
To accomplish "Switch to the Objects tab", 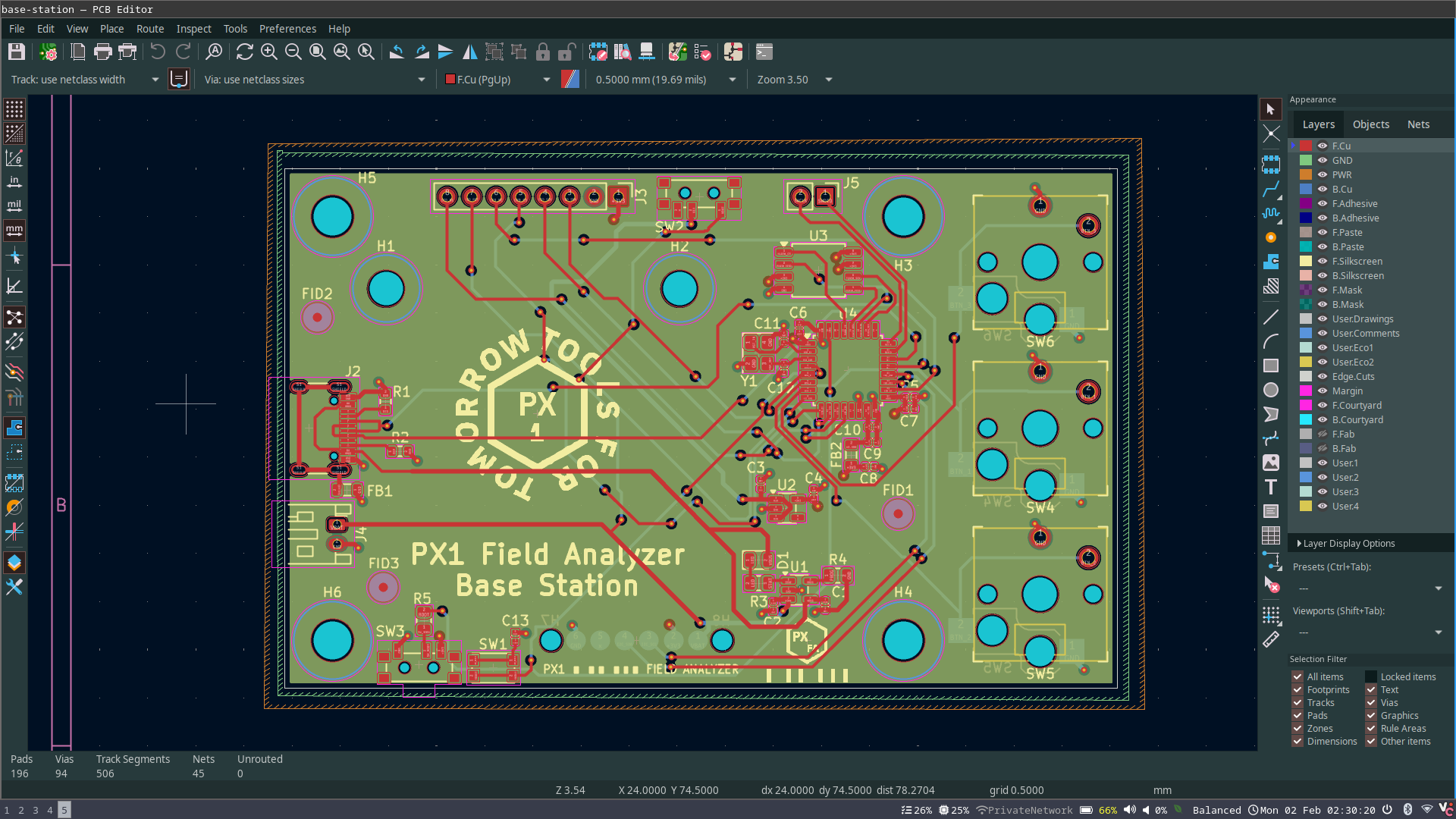I will click(1371, 124).
